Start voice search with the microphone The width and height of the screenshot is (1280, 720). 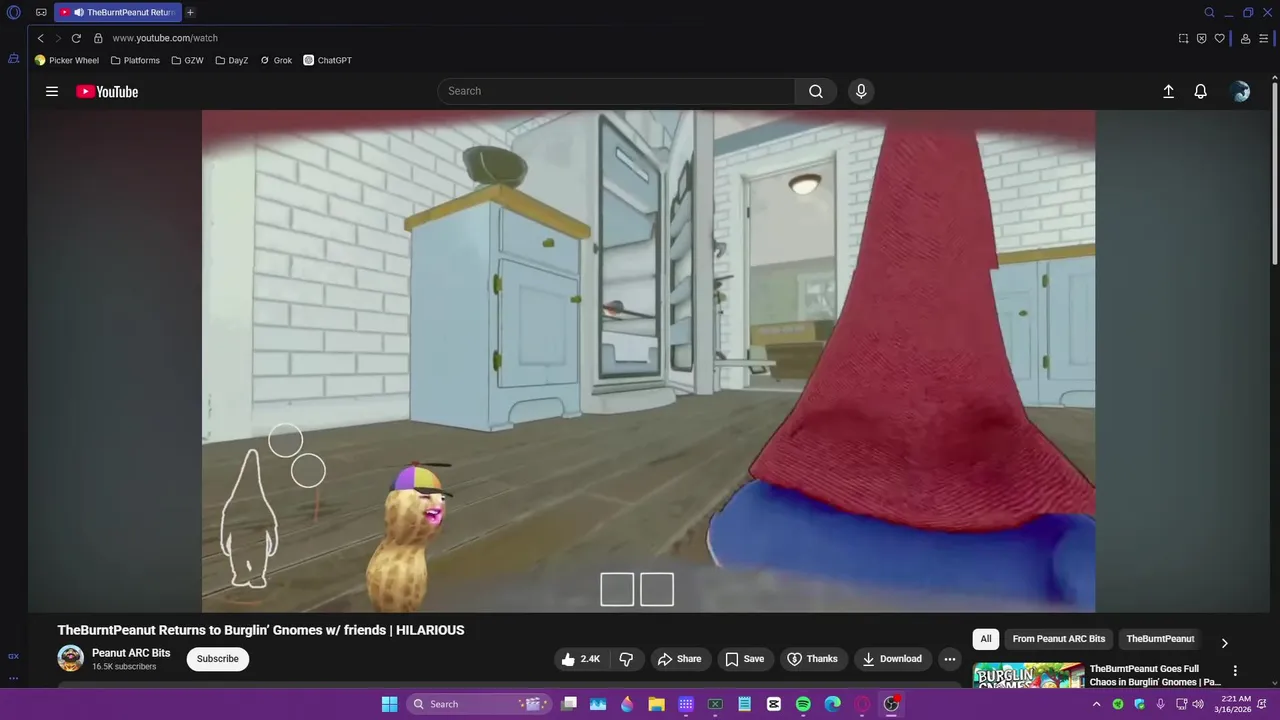pyautogui.click(x=861, y=91)
